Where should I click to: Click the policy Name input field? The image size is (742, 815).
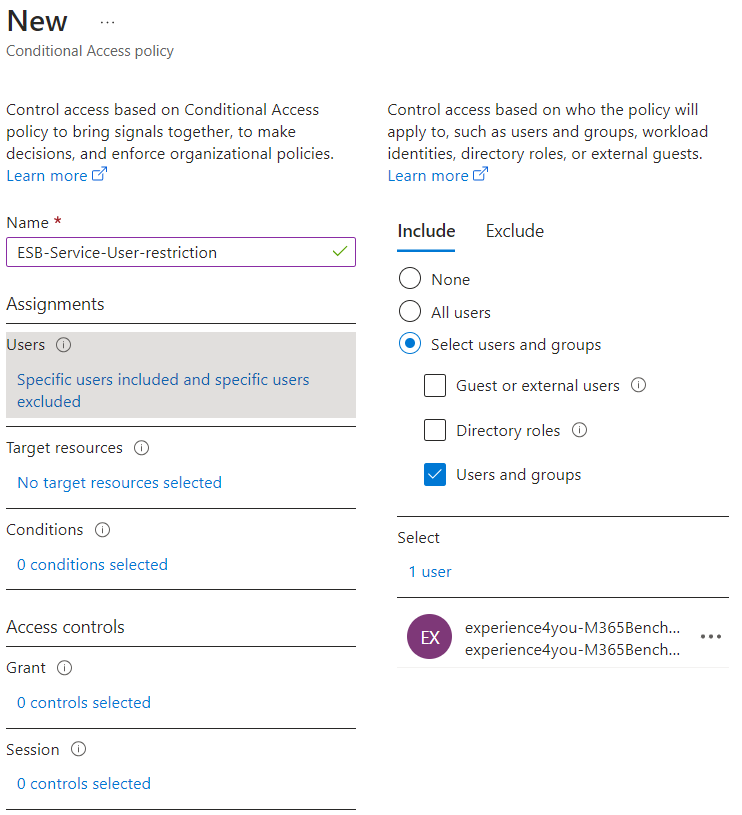click(x=181, y=252)
